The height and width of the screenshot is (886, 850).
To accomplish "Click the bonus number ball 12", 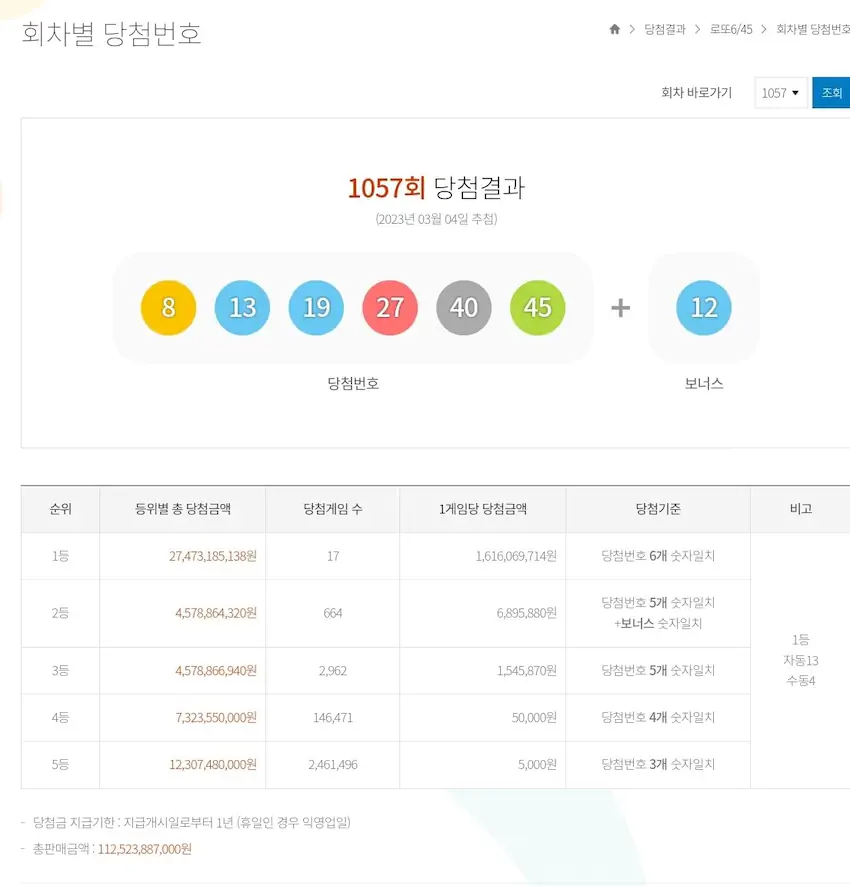I will [x=703, y=308].
